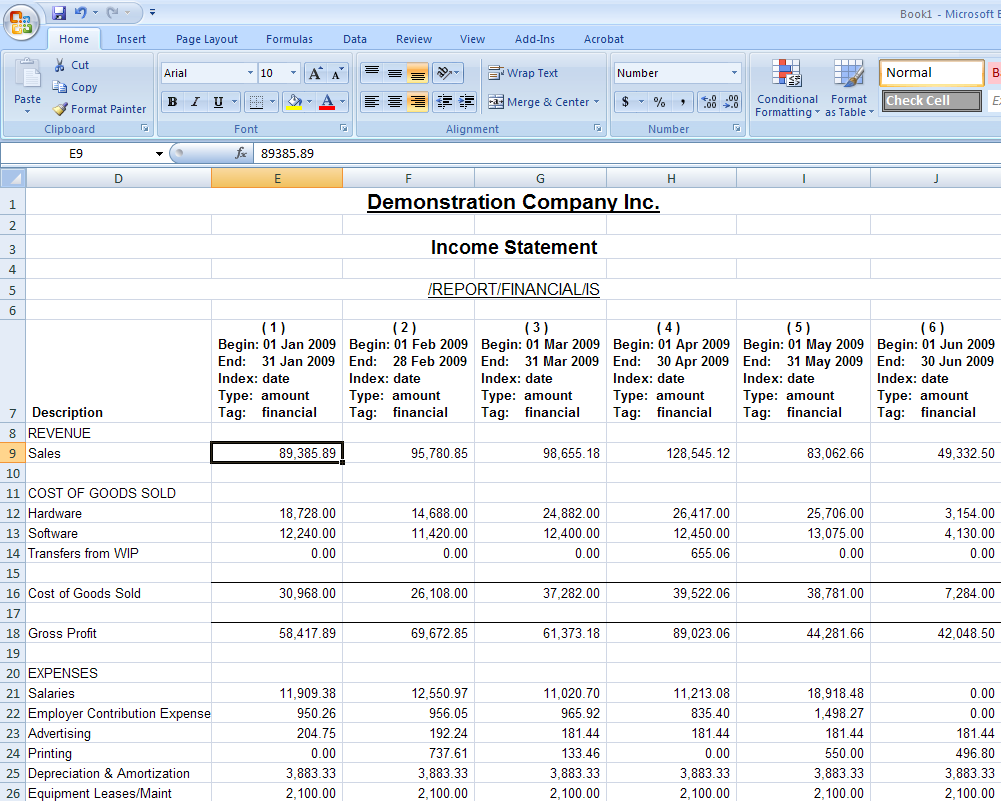Click the Increase Decimal icon
The width and height of the screenshot is (1001, 801).
[x=708, y=102]
